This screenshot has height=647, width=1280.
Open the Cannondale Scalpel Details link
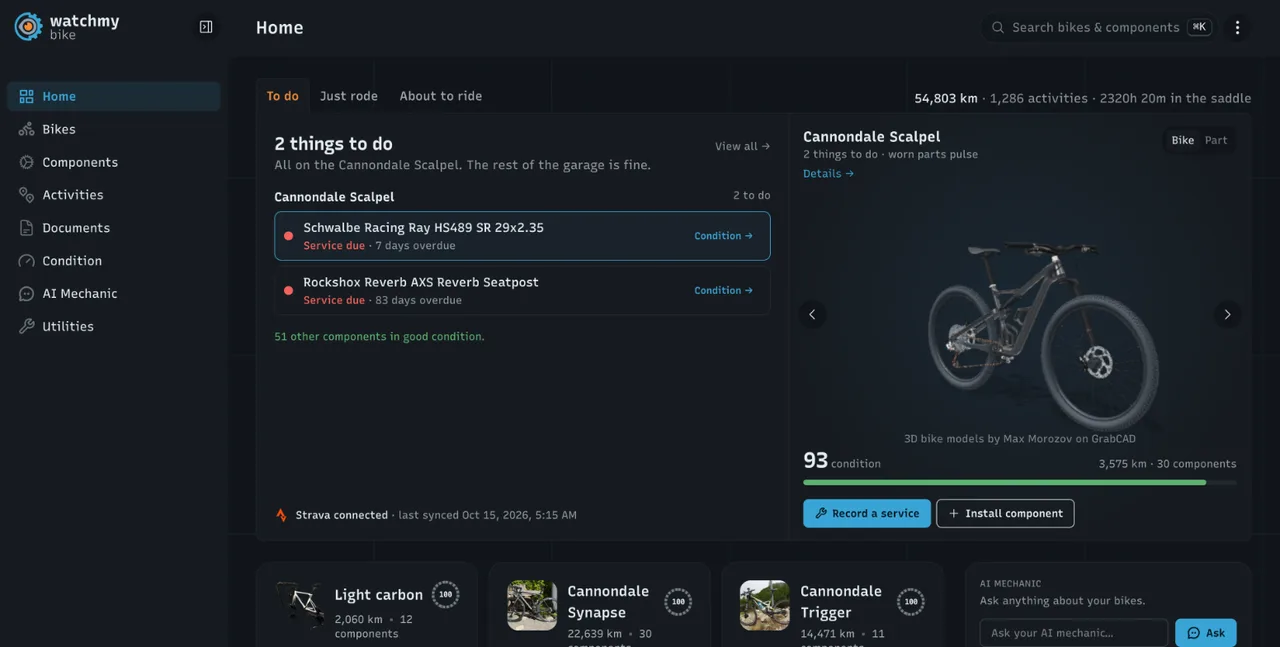828,173
